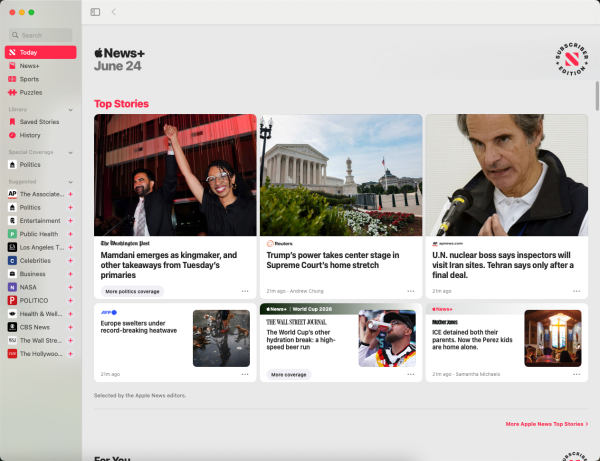Open the Mamdani kingmaker story photo
Screen dimensions: 600x461
(175, 175)
